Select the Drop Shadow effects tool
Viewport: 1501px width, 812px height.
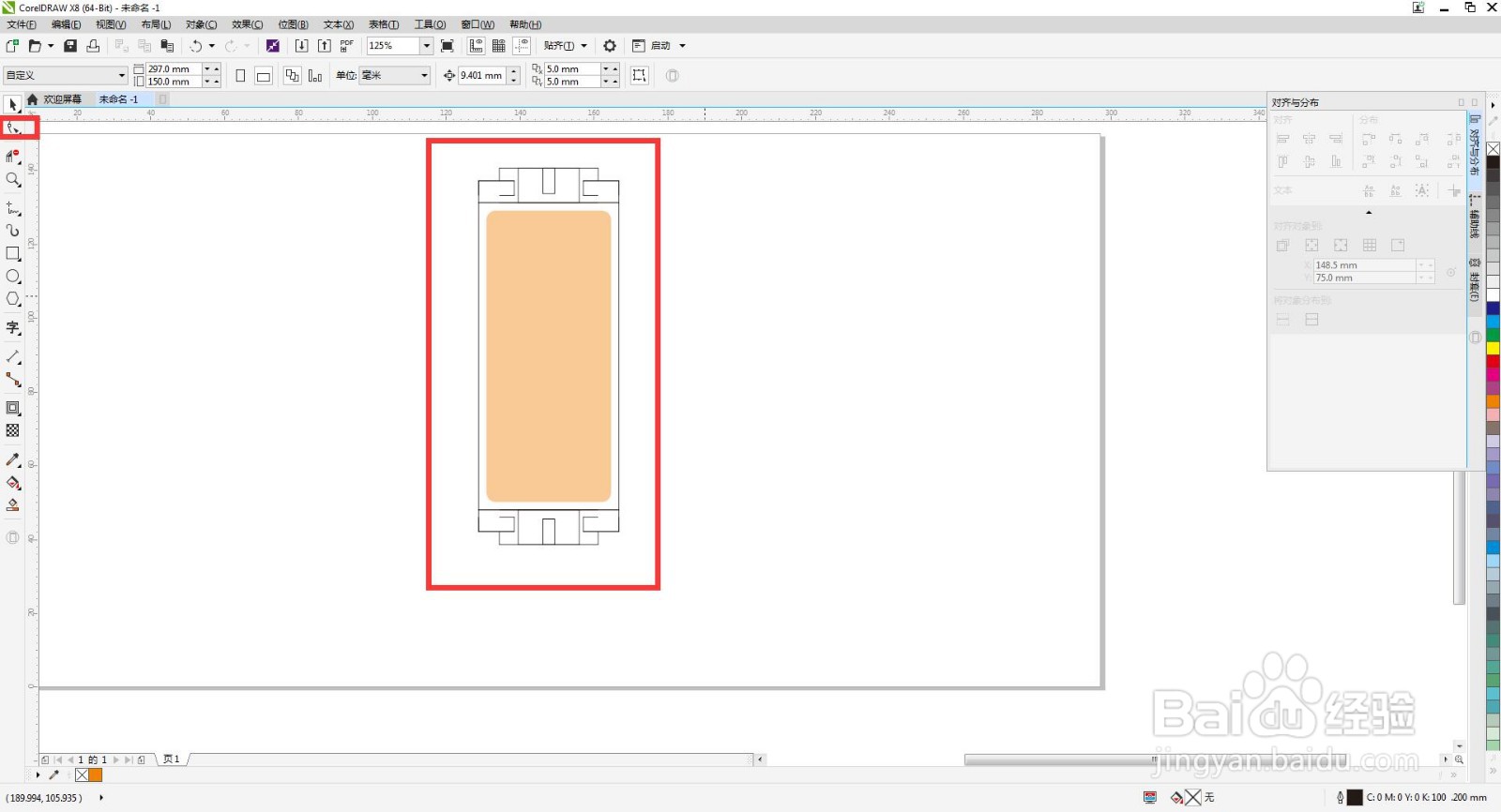[13, 408]
